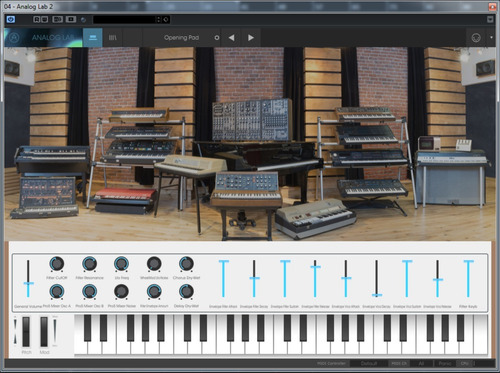Click the host A/B compare settings button
Viewport: 500px width, 373px height.
[x=57, y=20]
